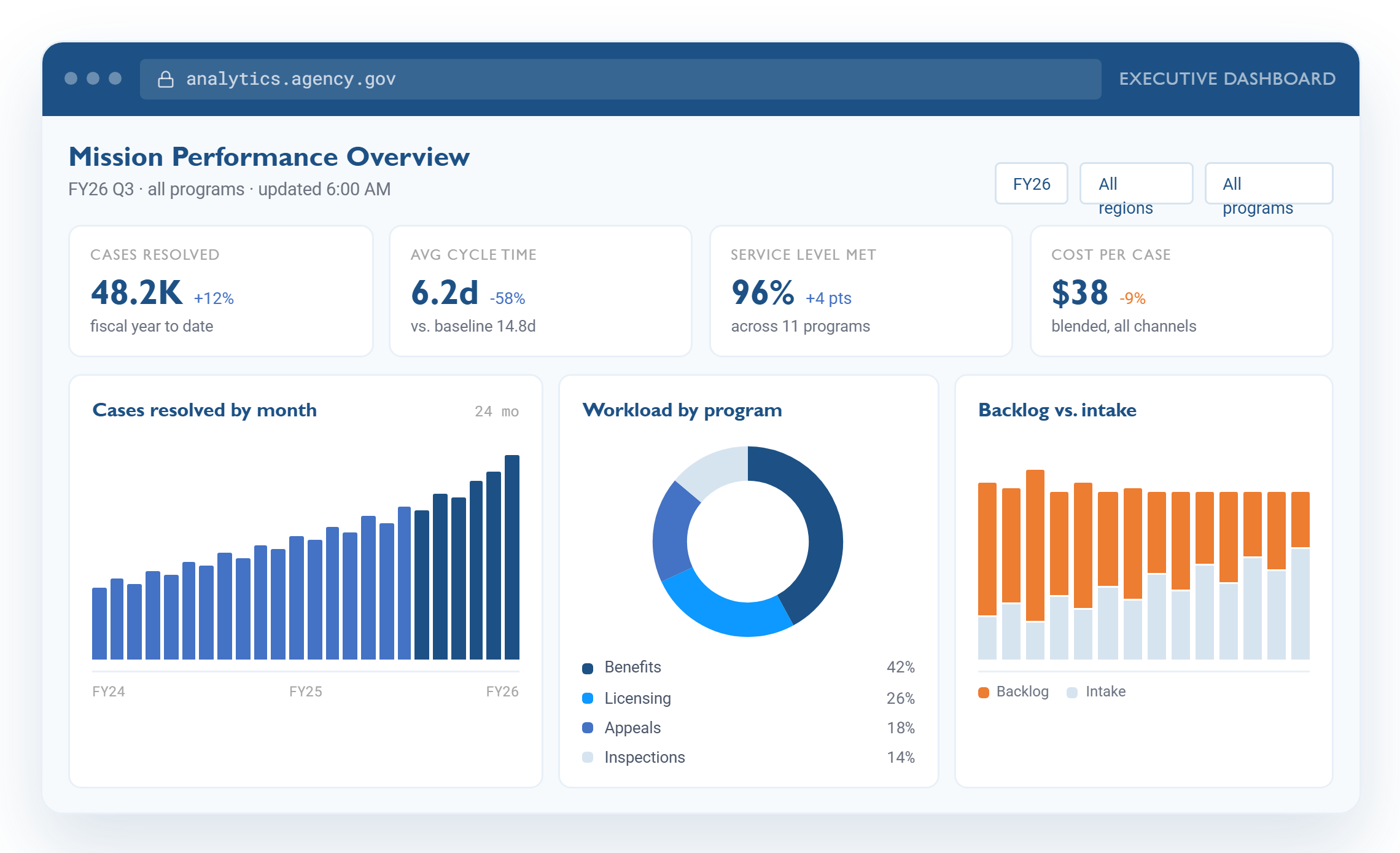Click the Benefits legend color dot
The height and width of the screenshot is (853, 1400).
588,668
